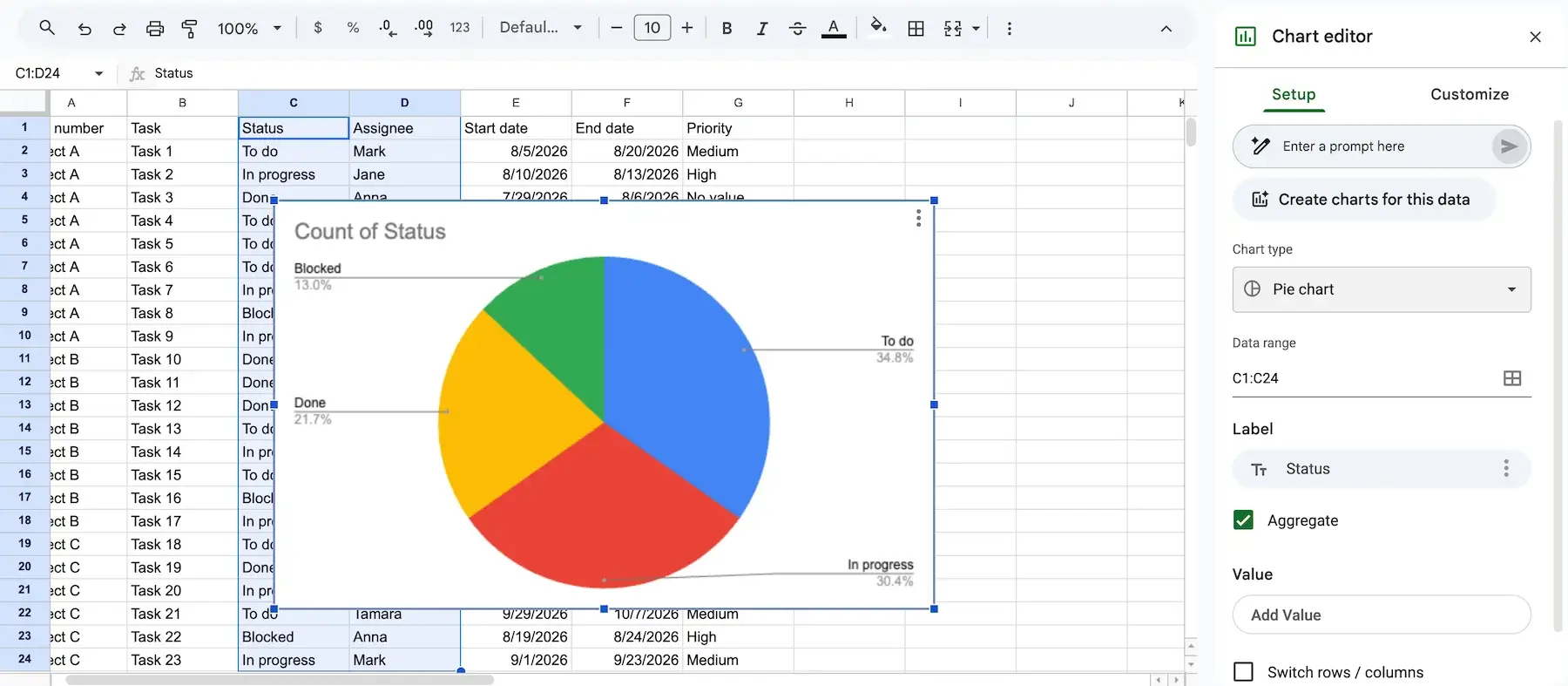Select the Priority header cell
The width and height of the screenshot is (1568, 686).
[738, 128]
